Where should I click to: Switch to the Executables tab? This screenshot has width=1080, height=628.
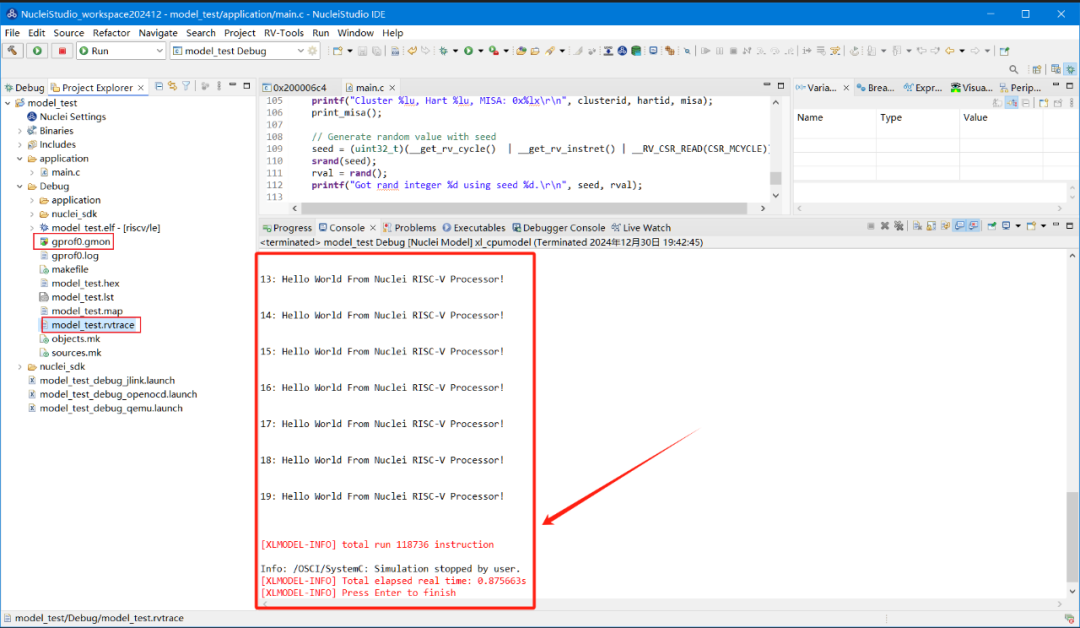pos(474,227)
